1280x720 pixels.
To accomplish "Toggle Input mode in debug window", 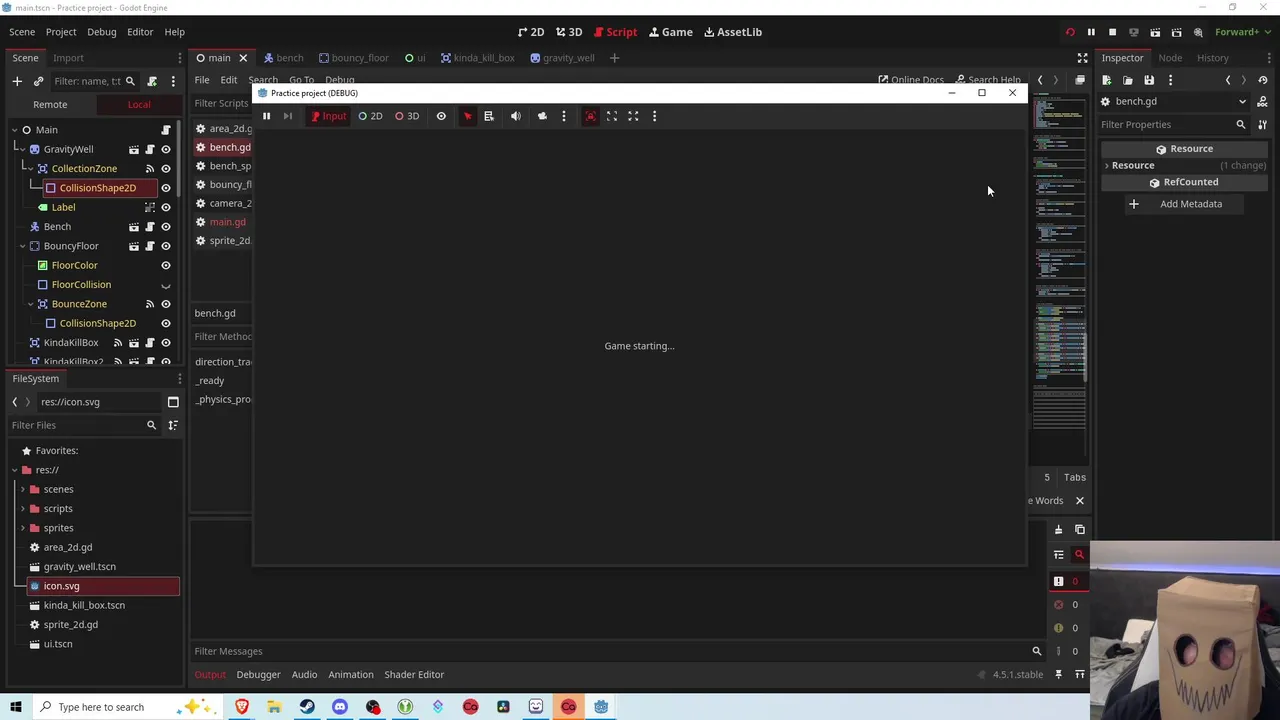I will (x=328, y=116).
